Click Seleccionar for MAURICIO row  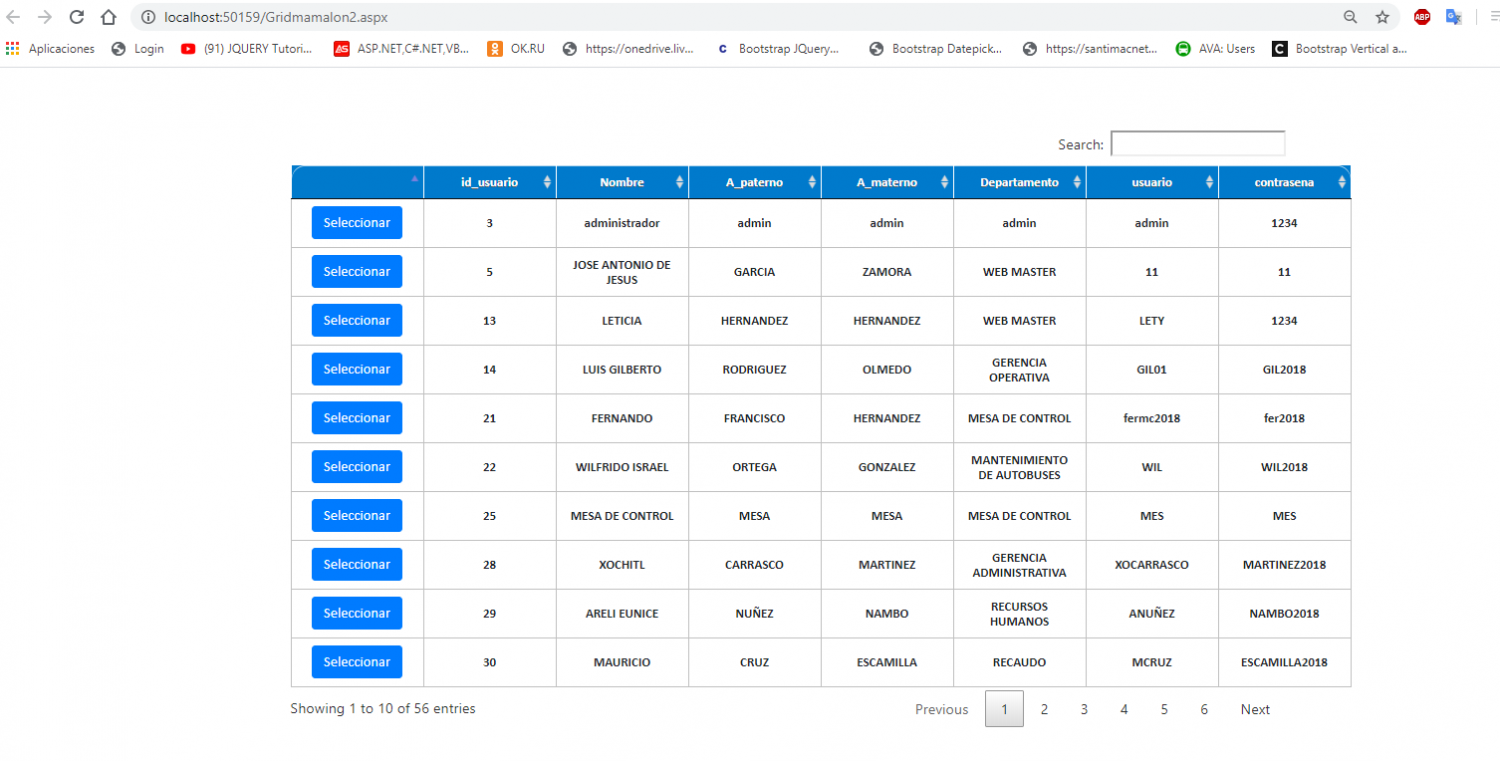(x=357, y=662)
